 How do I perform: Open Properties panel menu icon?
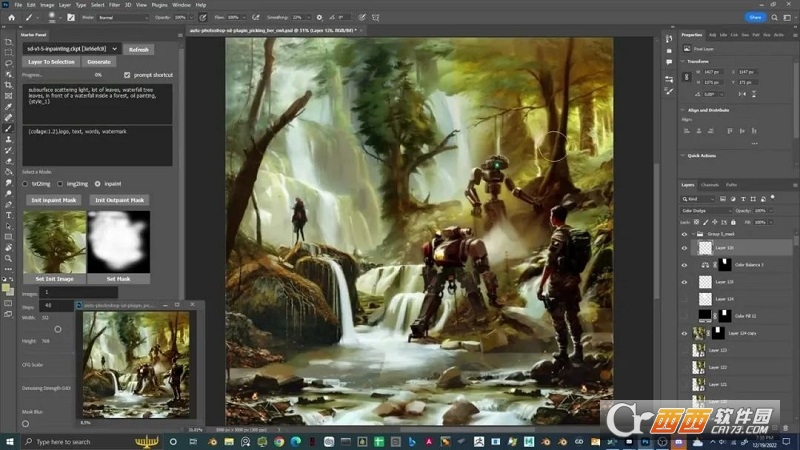pyautogui.click(x=795, y=35)
